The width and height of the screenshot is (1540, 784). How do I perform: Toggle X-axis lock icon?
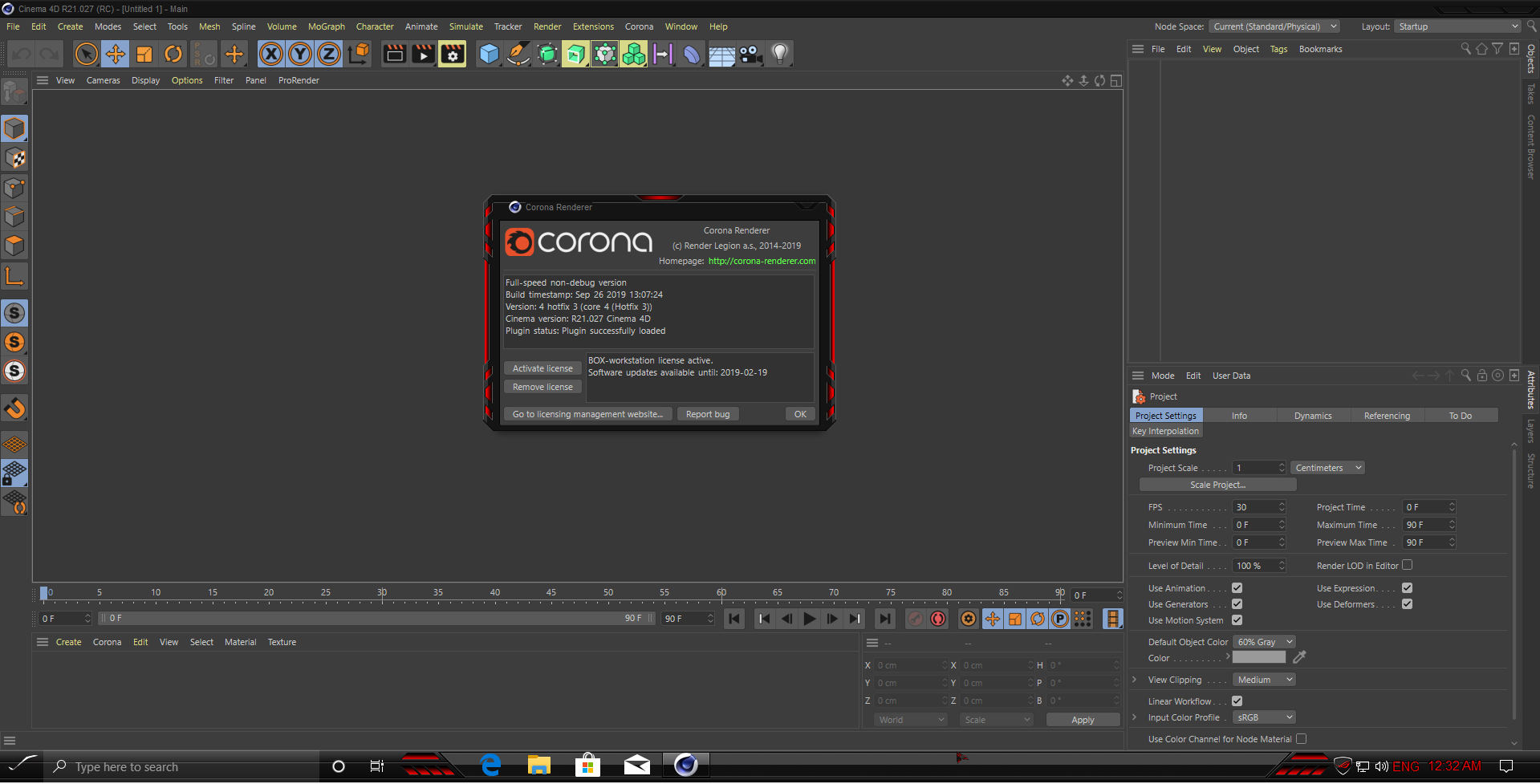271,54
